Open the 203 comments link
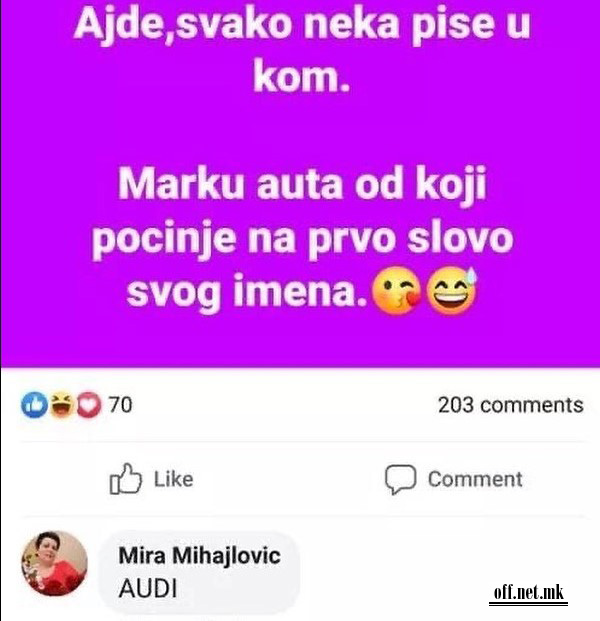600x621 pixels. click(x=510, y=405)
